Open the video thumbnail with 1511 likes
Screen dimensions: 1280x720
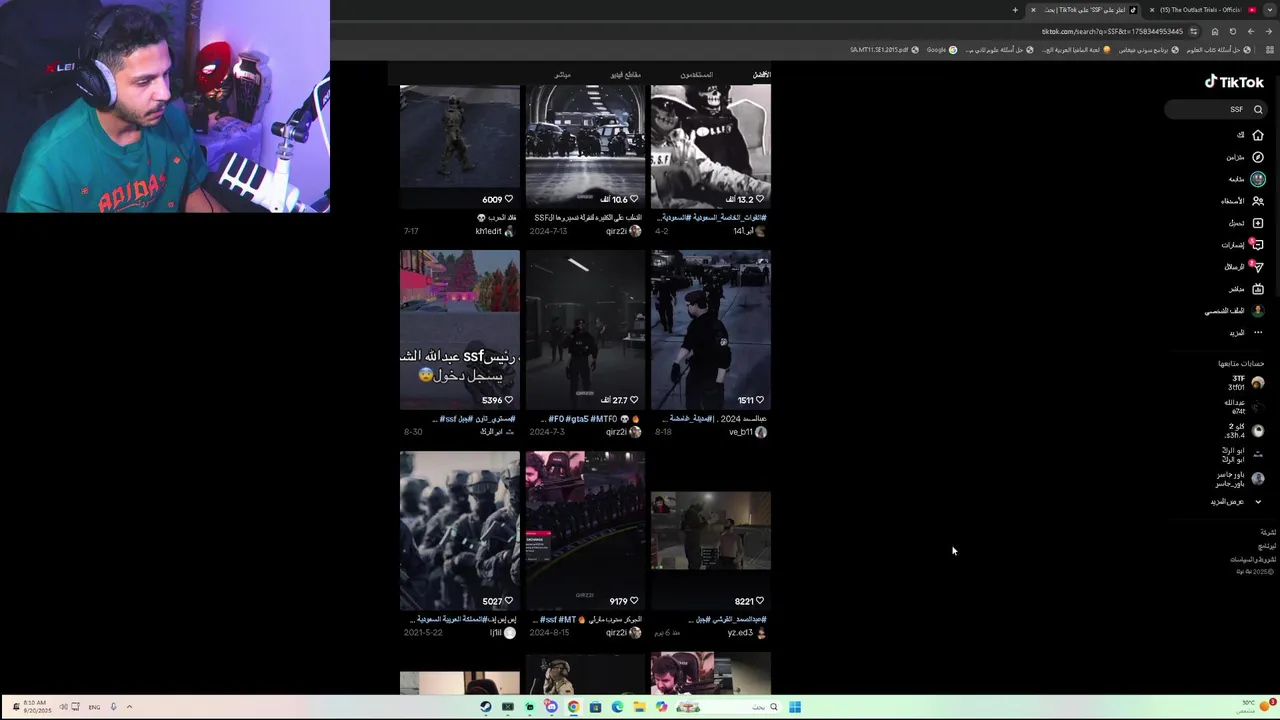(x=711, y=329)
